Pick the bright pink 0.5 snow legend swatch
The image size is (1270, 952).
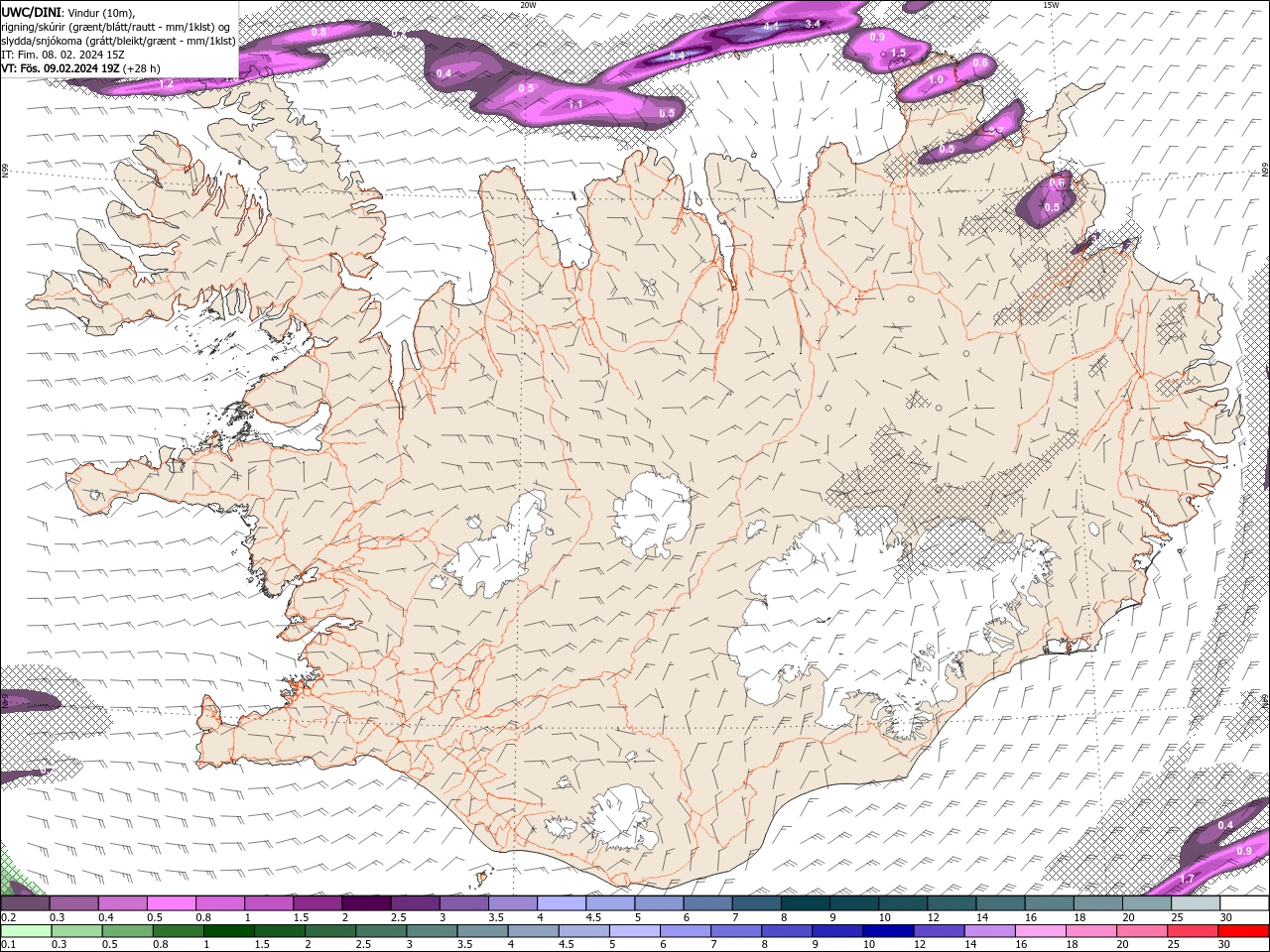click(171, 903)
